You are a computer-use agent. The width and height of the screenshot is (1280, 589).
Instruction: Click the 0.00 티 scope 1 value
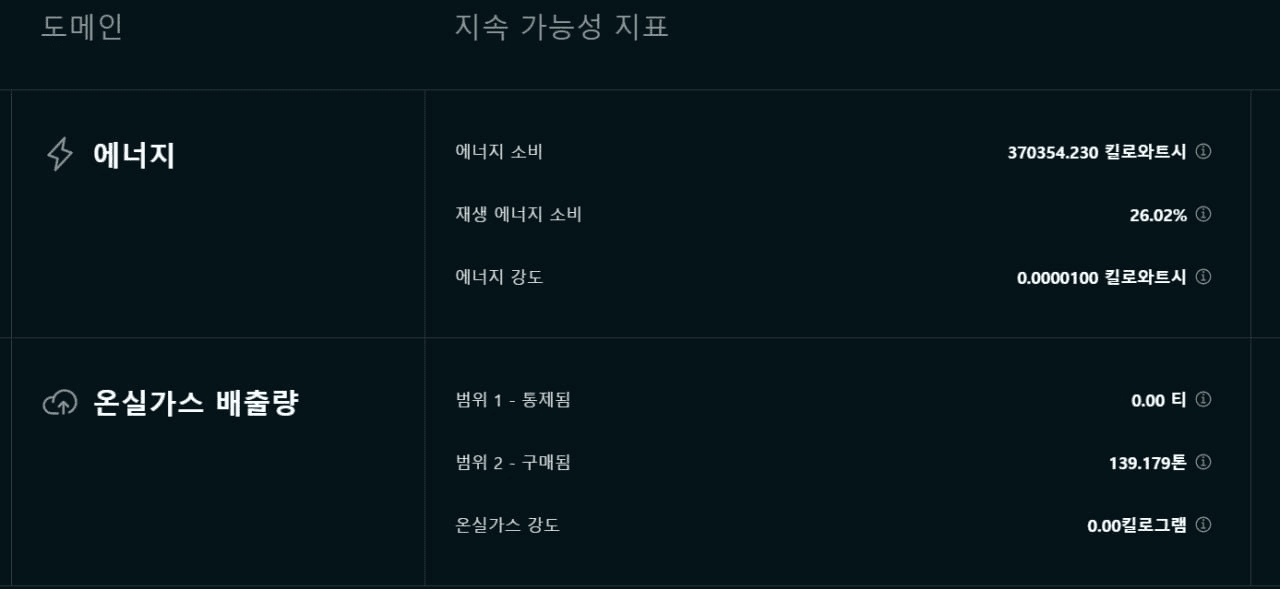[x=1159, y=400]
